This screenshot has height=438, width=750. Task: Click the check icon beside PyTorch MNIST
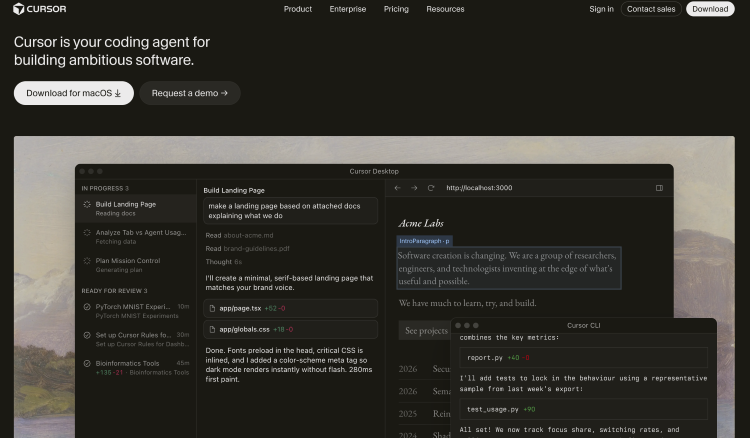tap(87, 307)
